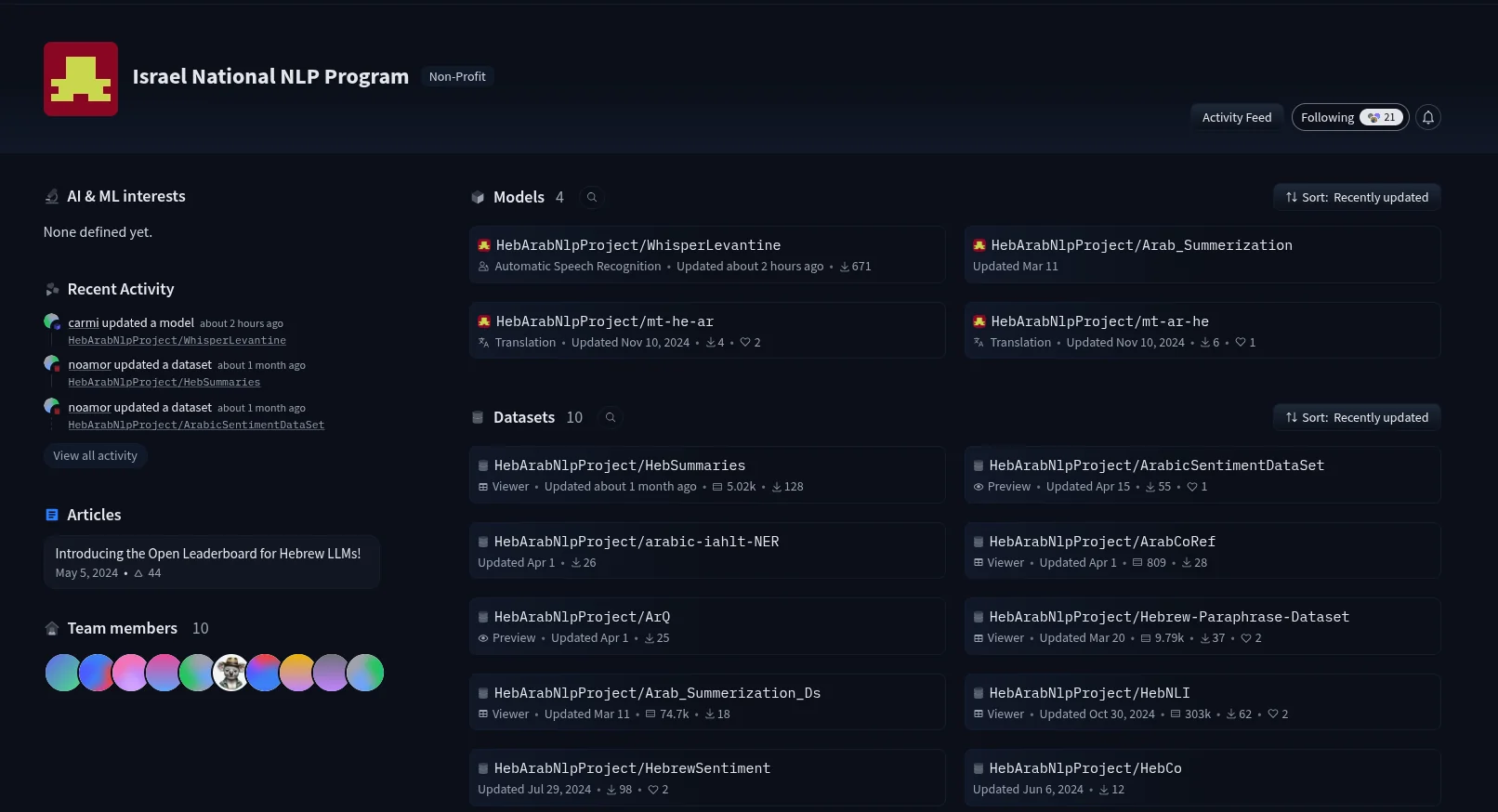This screenshot has width=1498, height=812.
Task: Expand the Datasets sort dropdown
Action: tap(1357, 417)
